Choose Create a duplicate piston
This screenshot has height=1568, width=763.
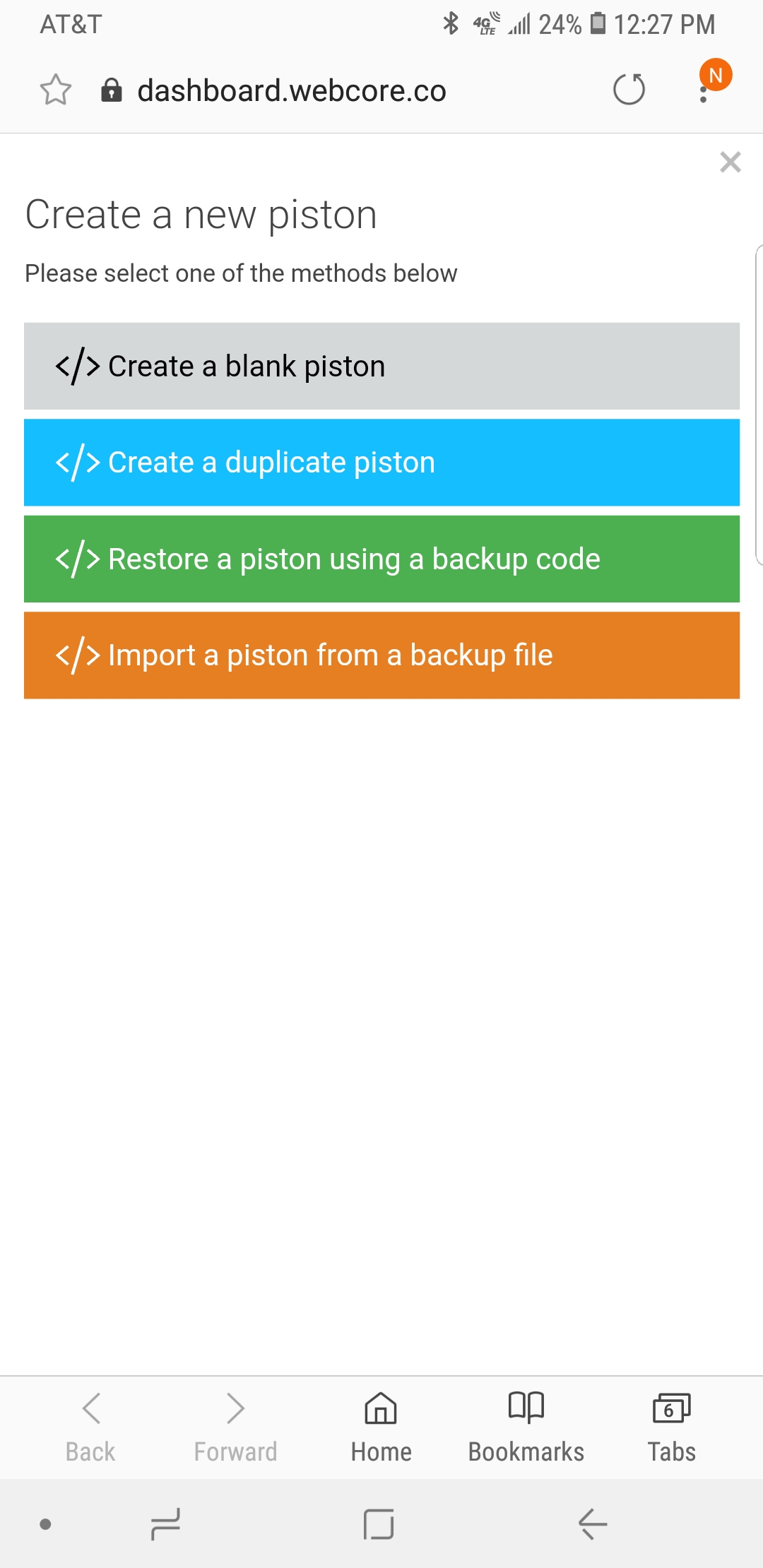tap(381, 463)
